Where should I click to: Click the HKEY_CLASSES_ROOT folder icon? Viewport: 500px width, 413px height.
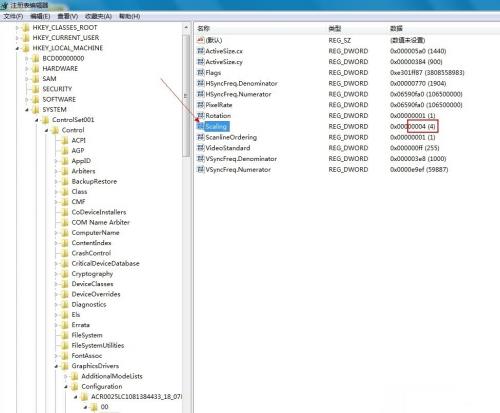26,28
